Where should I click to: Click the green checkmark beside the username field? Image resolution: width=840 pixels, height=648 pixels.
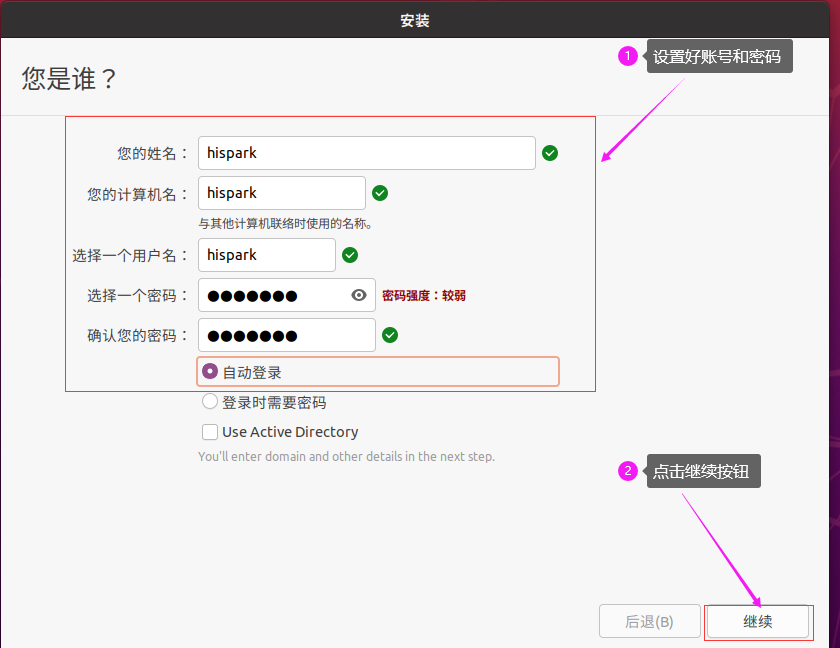(x=350, y=255)
